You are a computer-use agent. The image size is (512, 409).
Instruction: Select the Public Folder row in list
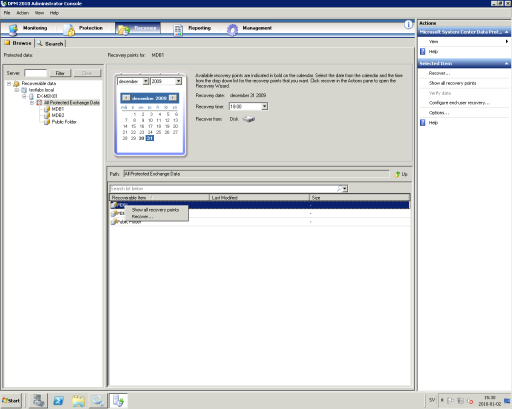point(260,222)
